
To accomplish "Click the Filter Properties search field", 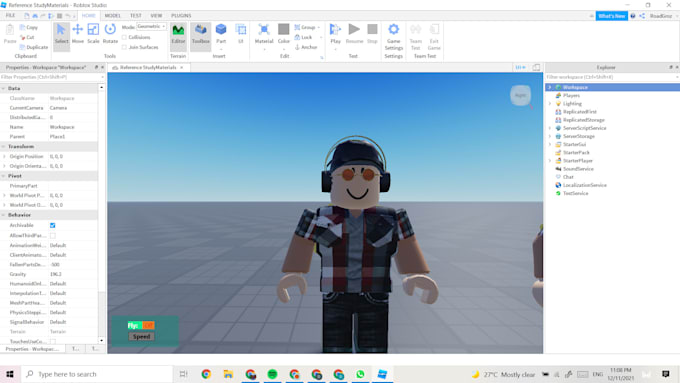I will click(x=52, y=77).
